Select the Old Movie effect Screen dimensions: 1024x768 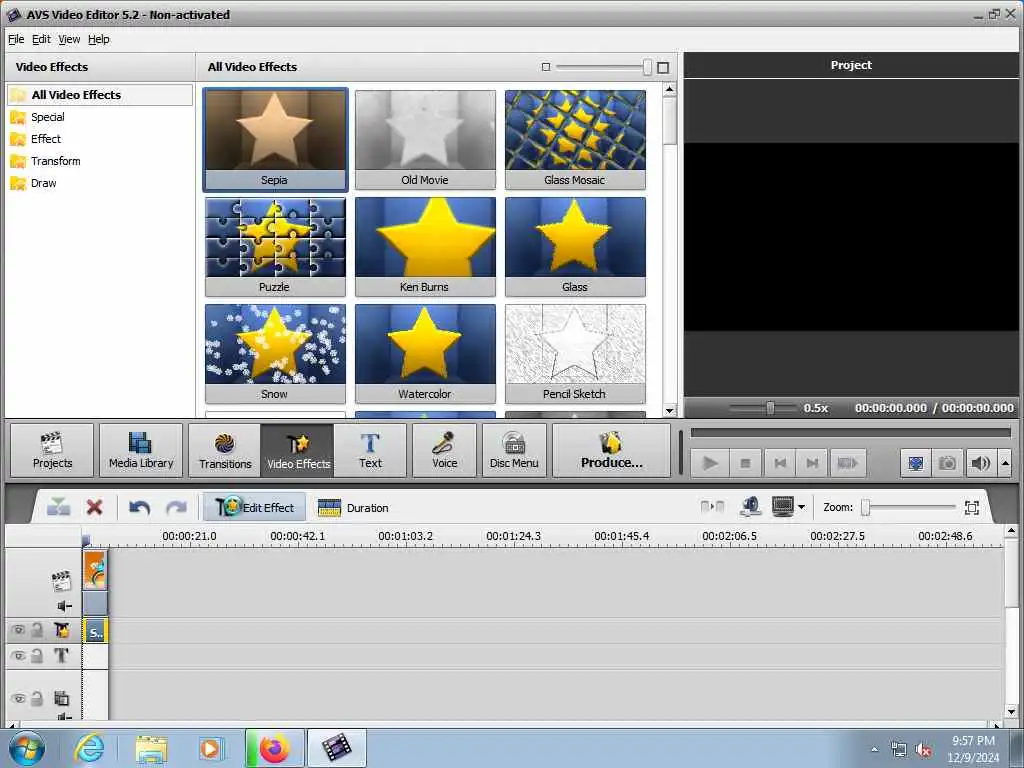425,139
